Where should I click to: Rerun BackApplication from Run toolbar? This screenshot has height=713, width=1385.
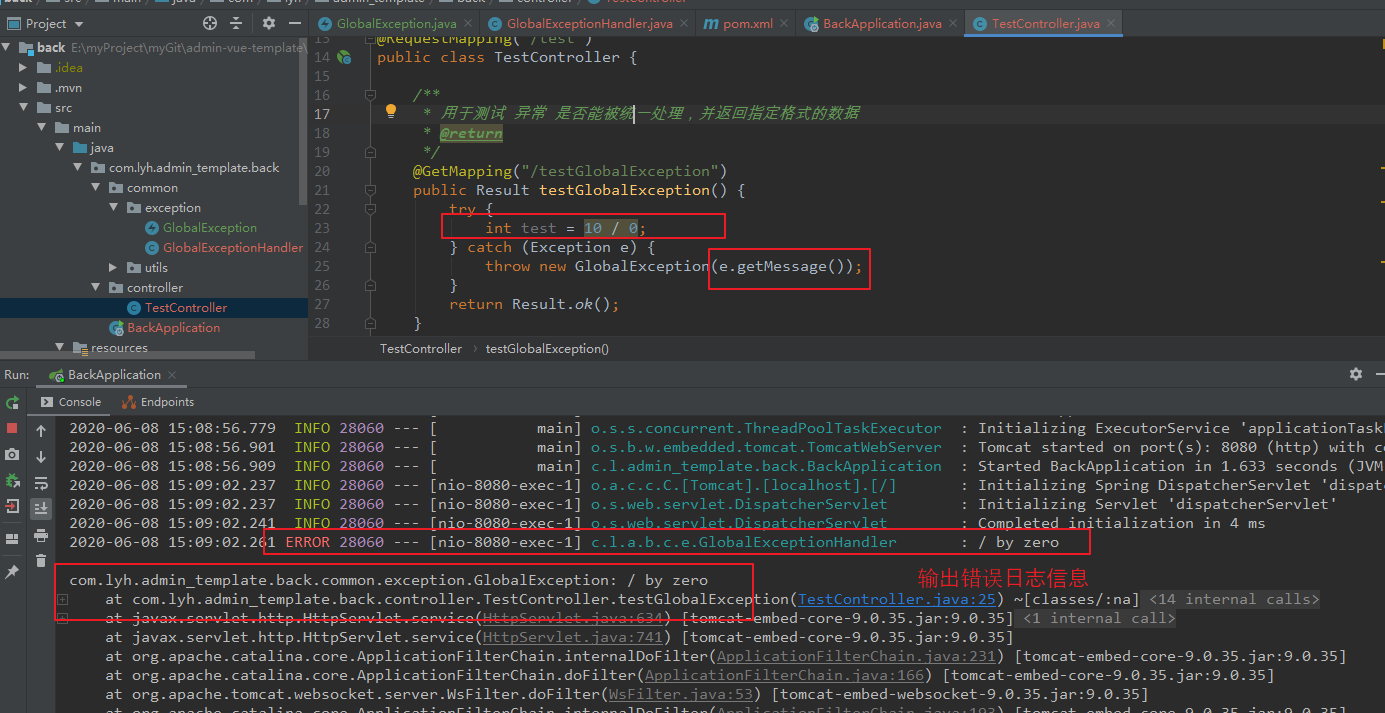[x=12, y=402]
